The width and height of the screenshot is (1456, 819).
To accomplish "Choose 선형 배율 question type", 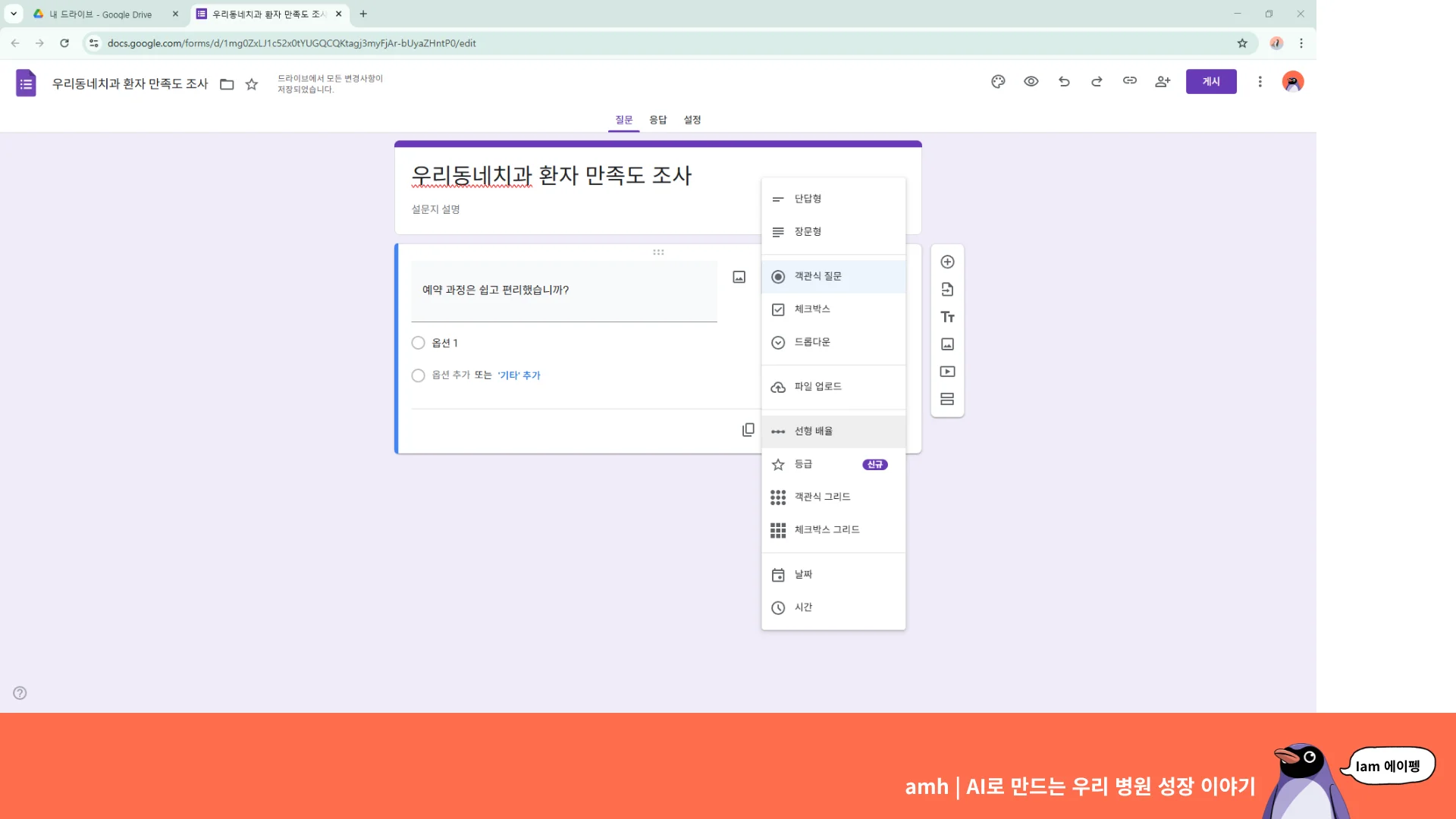I will (x=813, y=430).
